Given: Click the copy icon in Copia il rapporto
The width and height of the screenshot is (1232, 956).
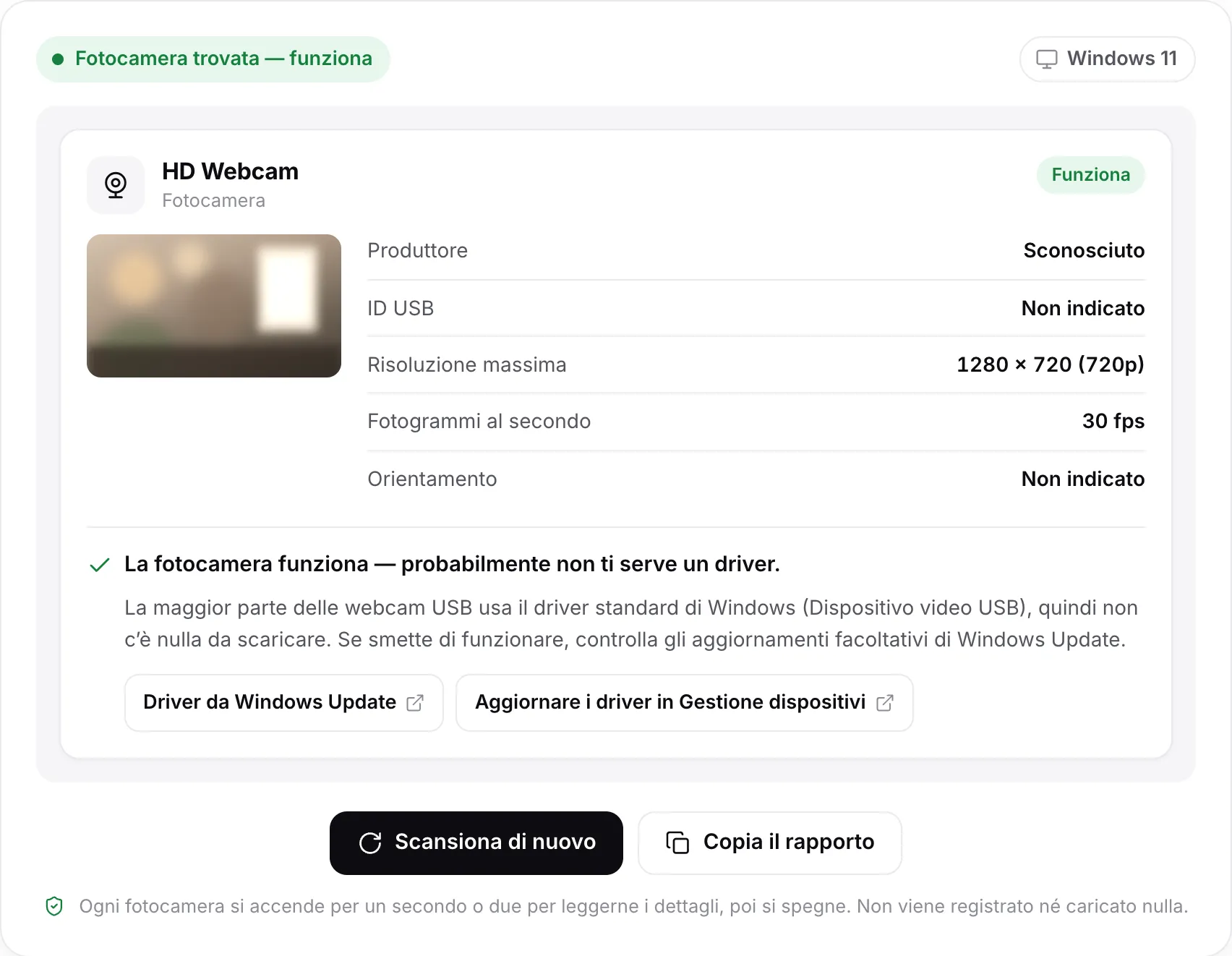Looking at the screenshot, I should [x=677, y=843].
